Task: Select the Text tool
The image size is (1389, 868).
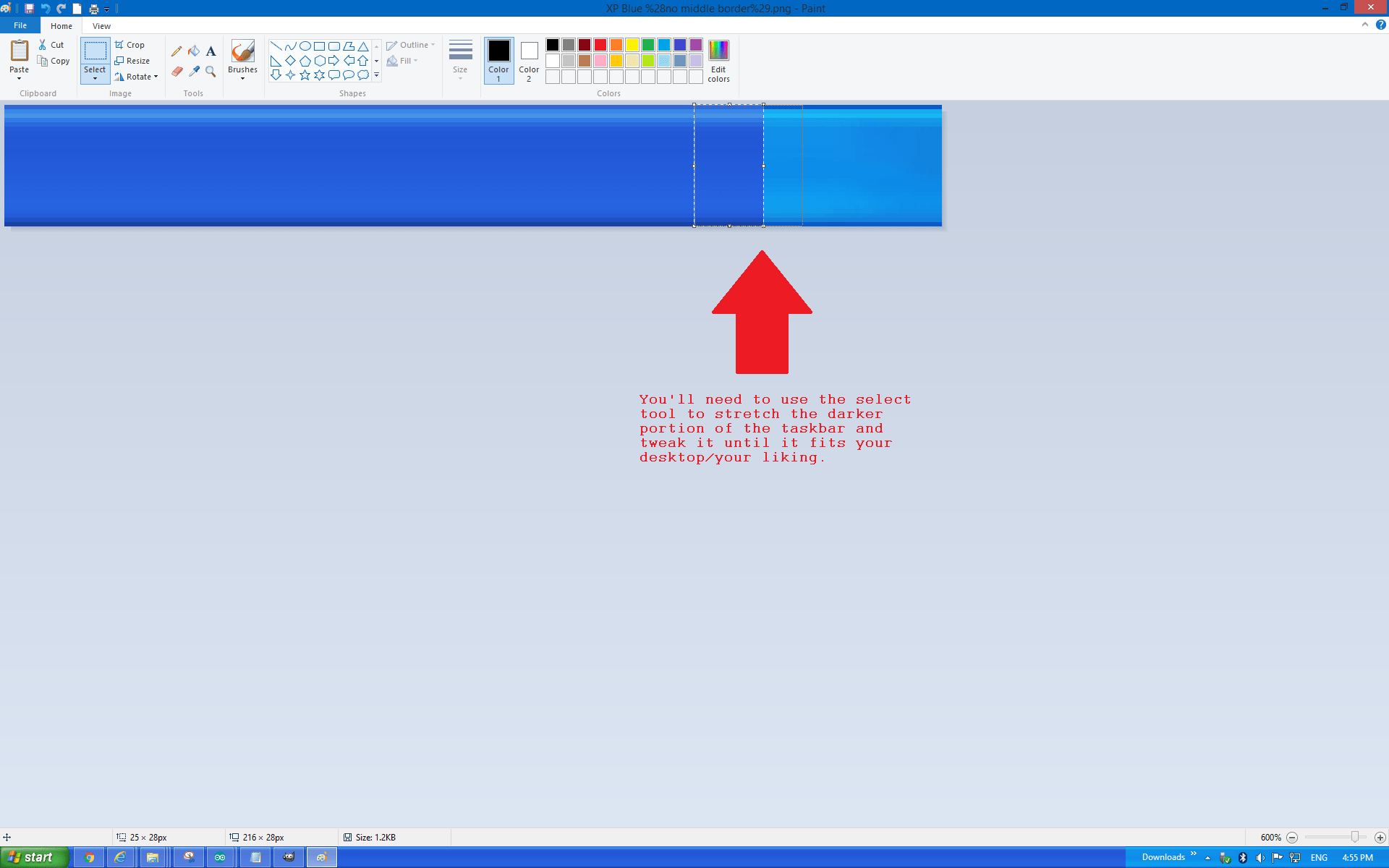Action: 211,51
